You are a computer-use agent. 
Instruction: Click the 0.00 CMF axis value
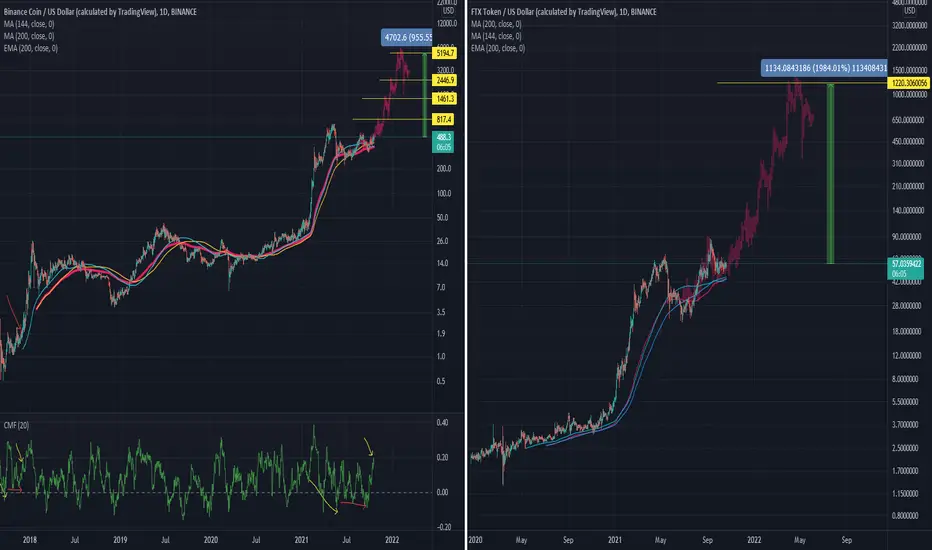pos(442,492)
